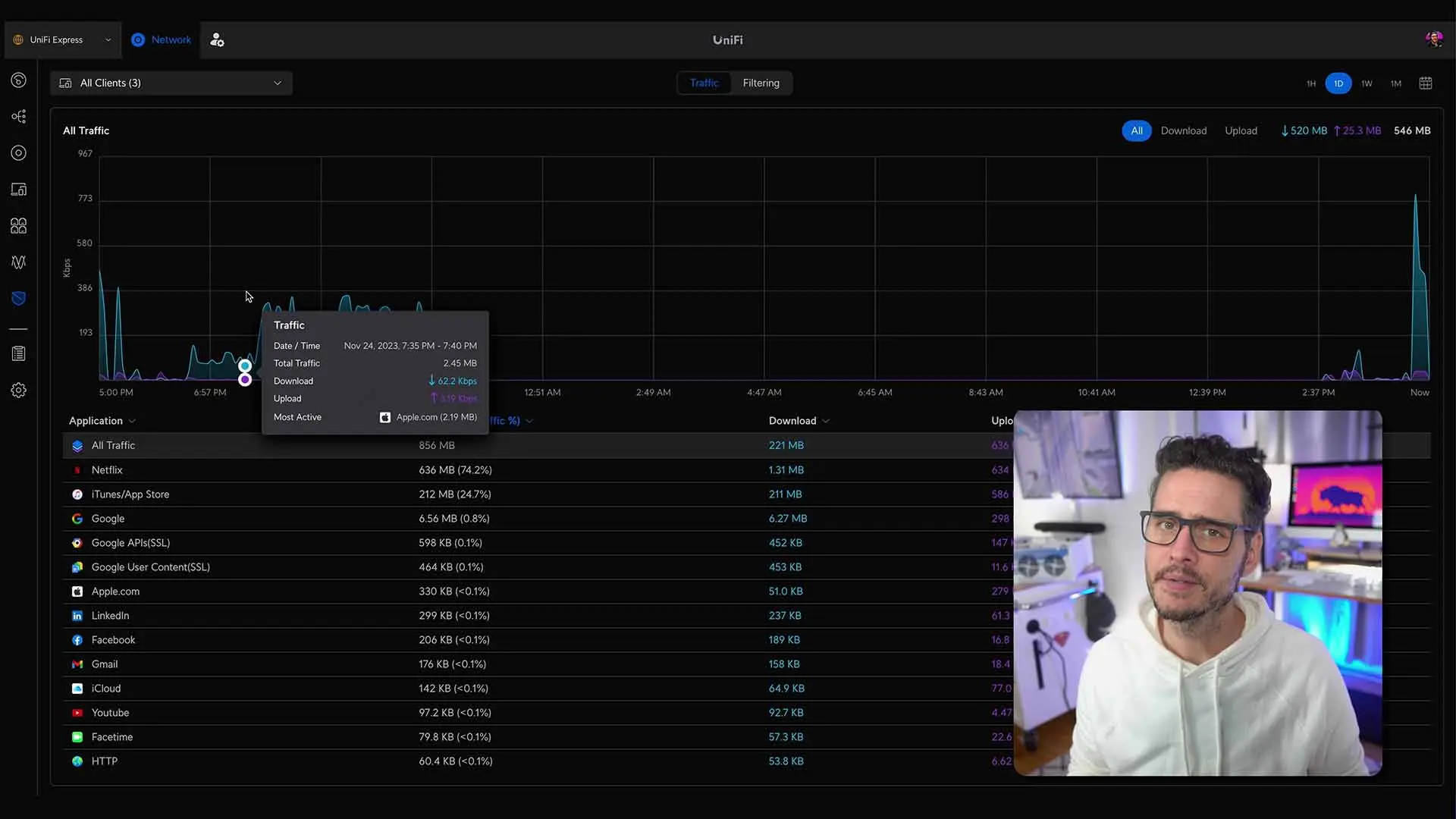
Task: Open the All Clients (3) dropdown
Action: click(x=171, y=83)
